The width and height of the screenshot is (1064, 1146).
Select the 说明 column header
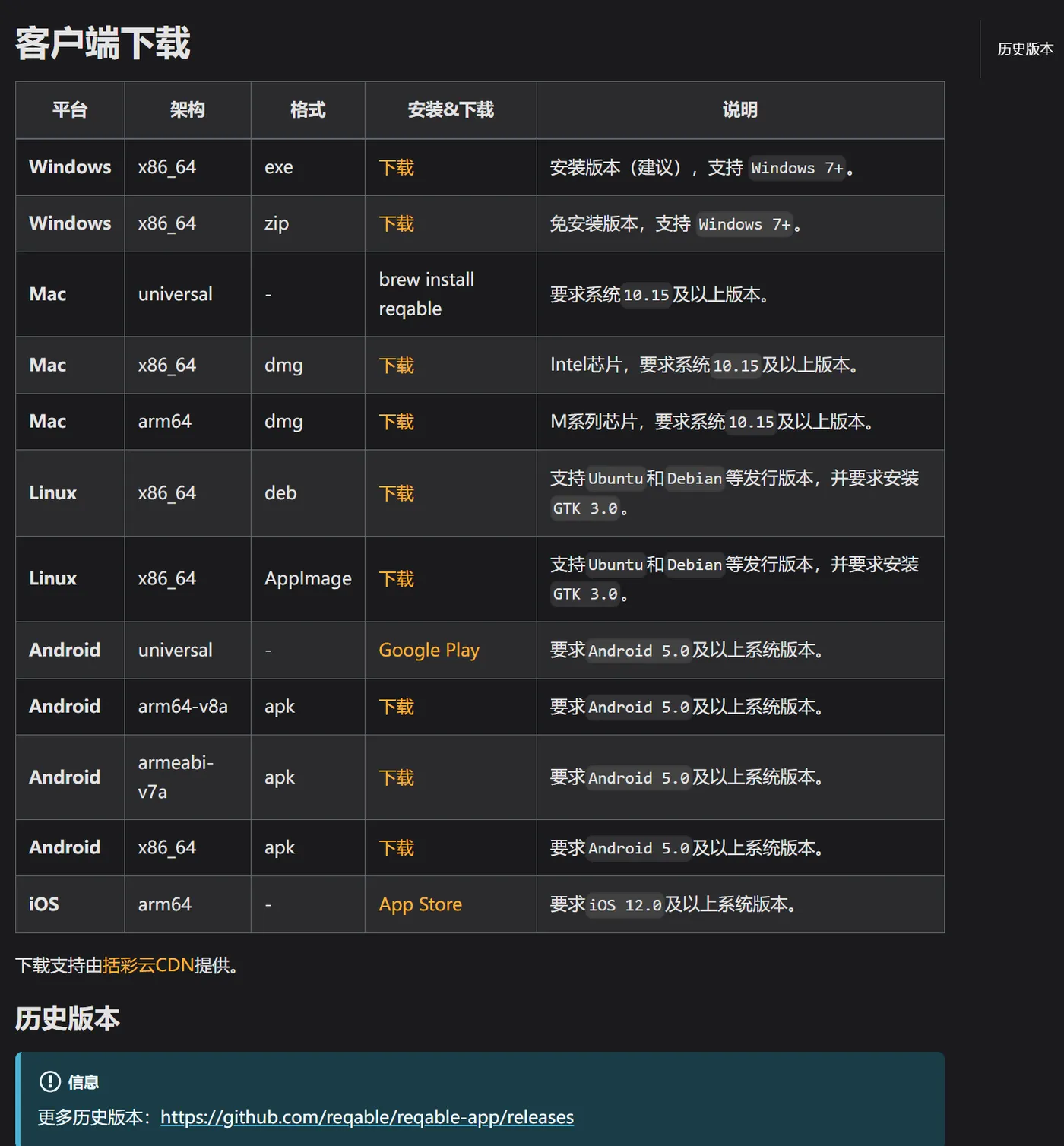coord(740,110)
